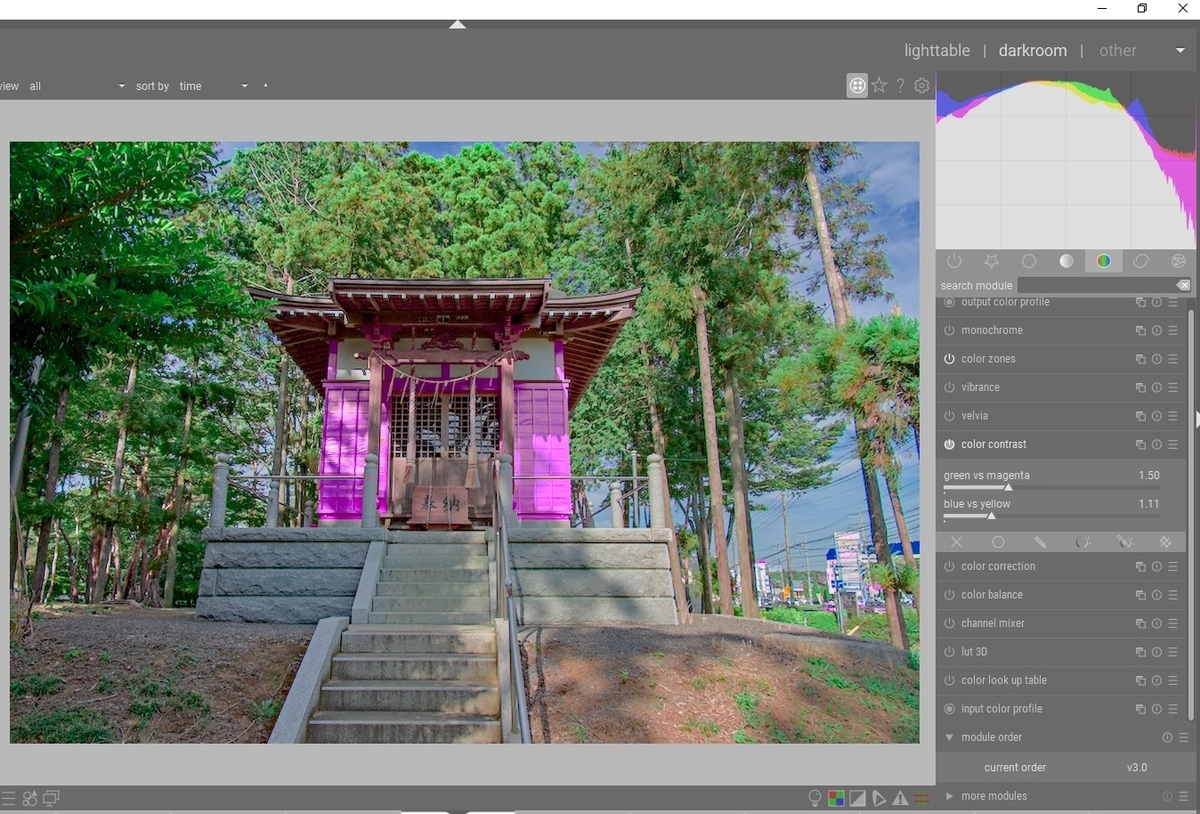
Task: Open presets for color look up table
Action: click(1173, 680)
